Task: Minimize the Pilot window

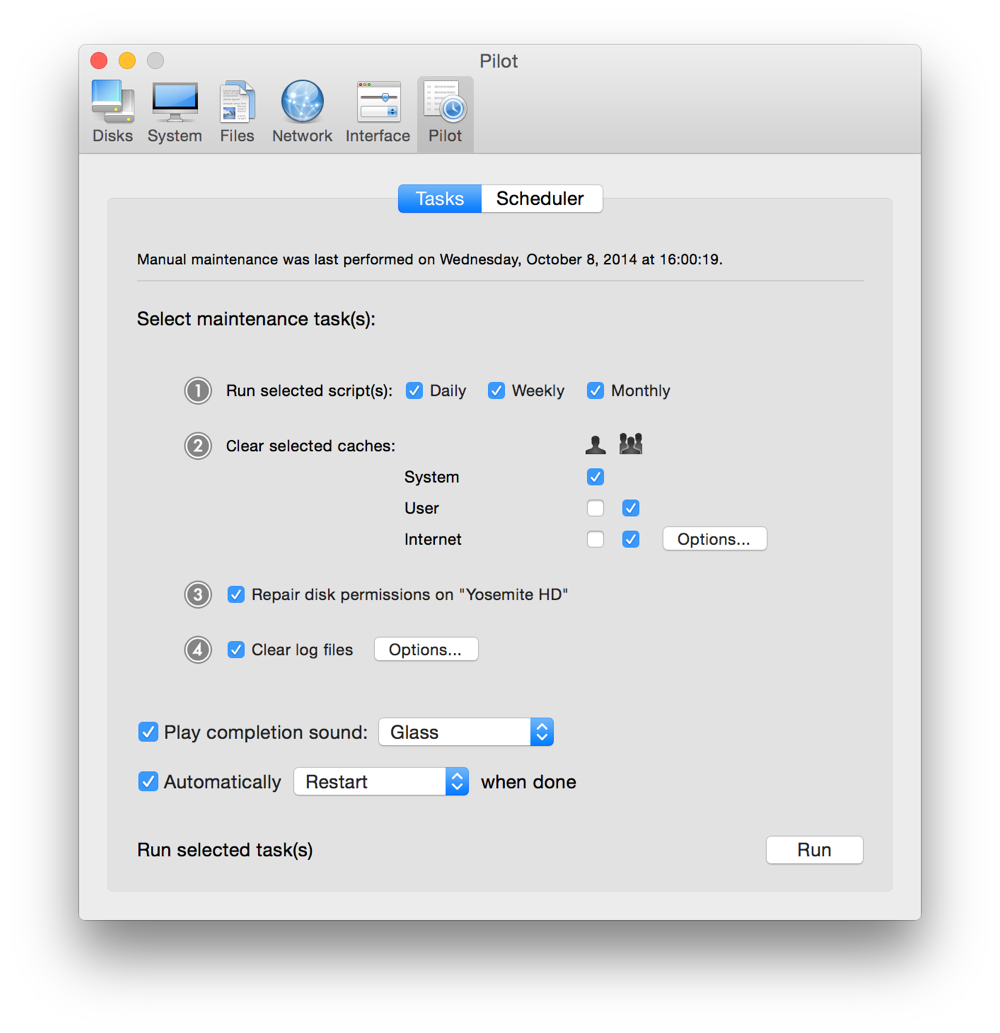Action: 127,61
